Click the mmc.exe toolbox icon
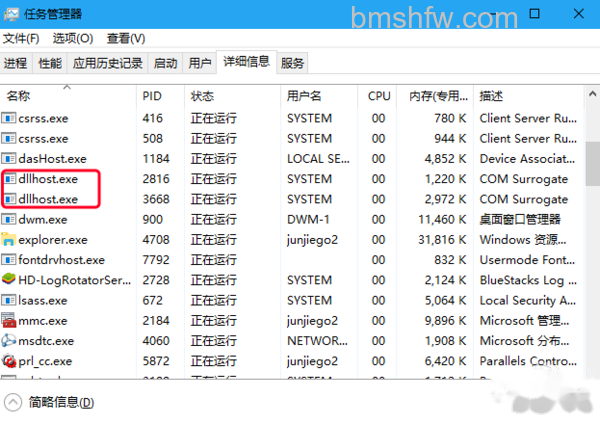600x424 pixels. (x=8, y=320)
